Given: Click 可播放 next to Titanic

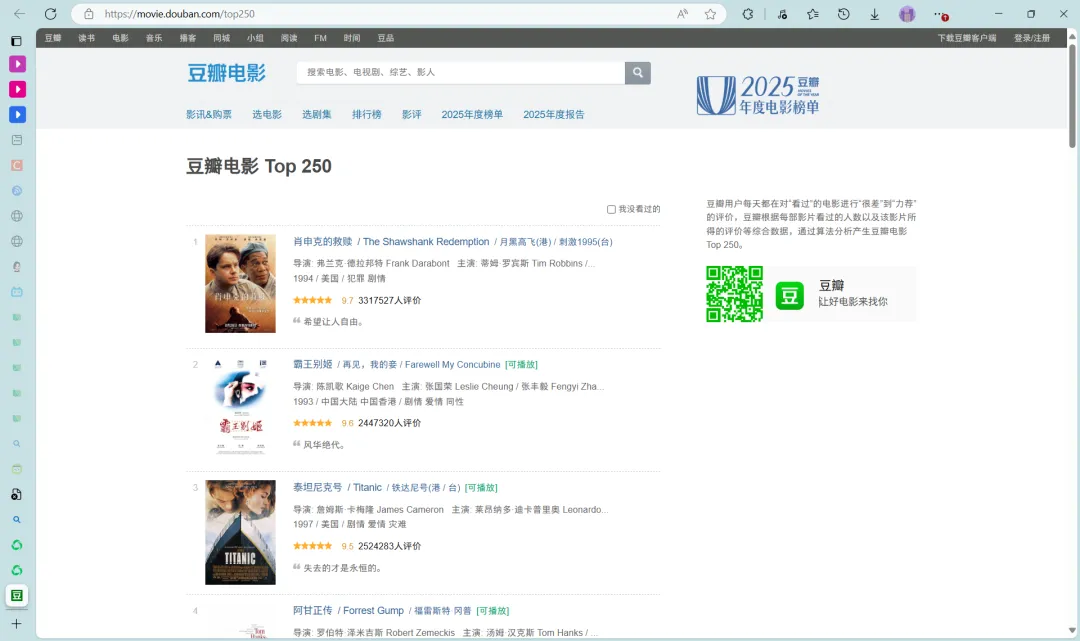Looking at the screenshot, I should [x=481, y=487].
